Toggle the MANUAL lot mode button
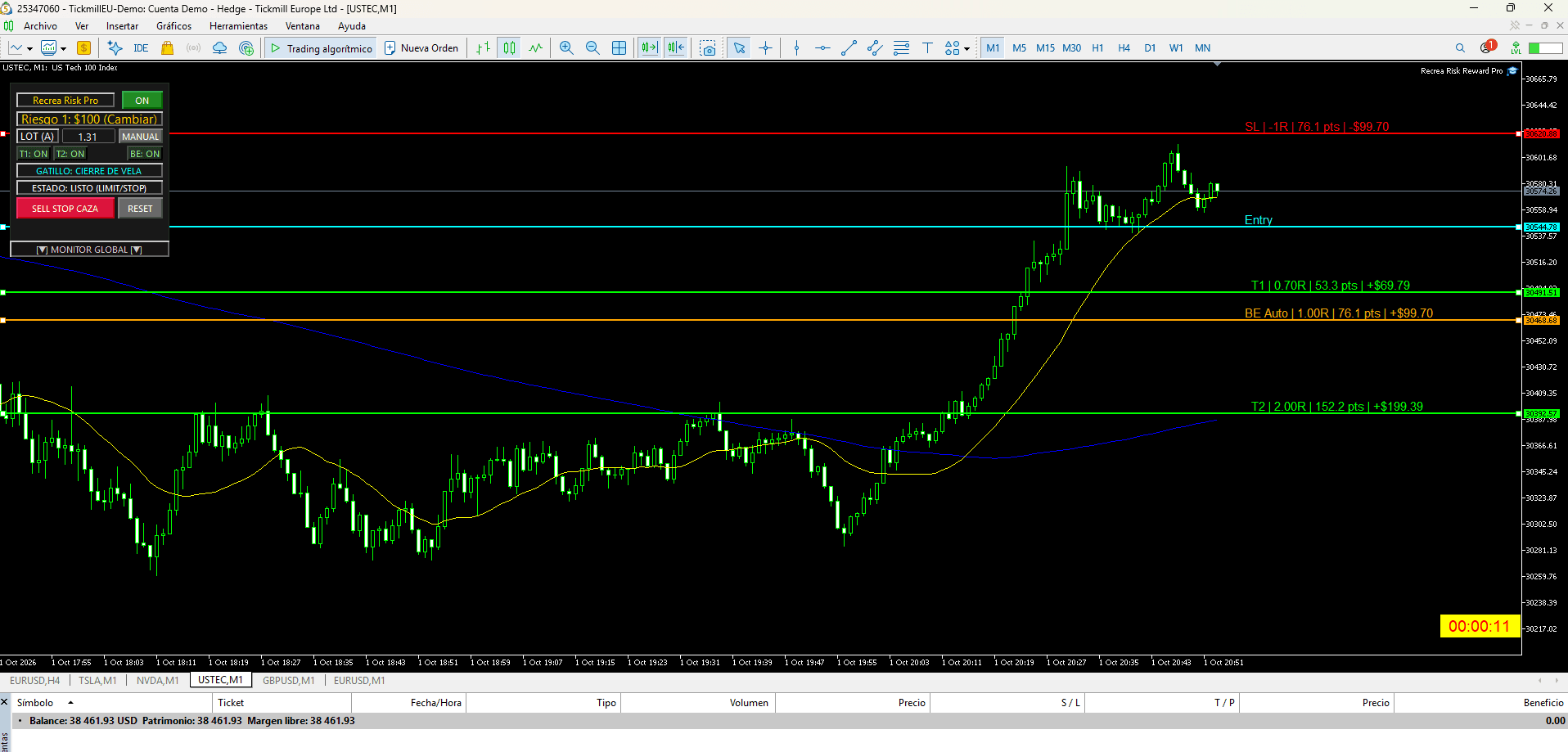The width and height of the screenshot is (1568, 752). click(x=141, y=137)
